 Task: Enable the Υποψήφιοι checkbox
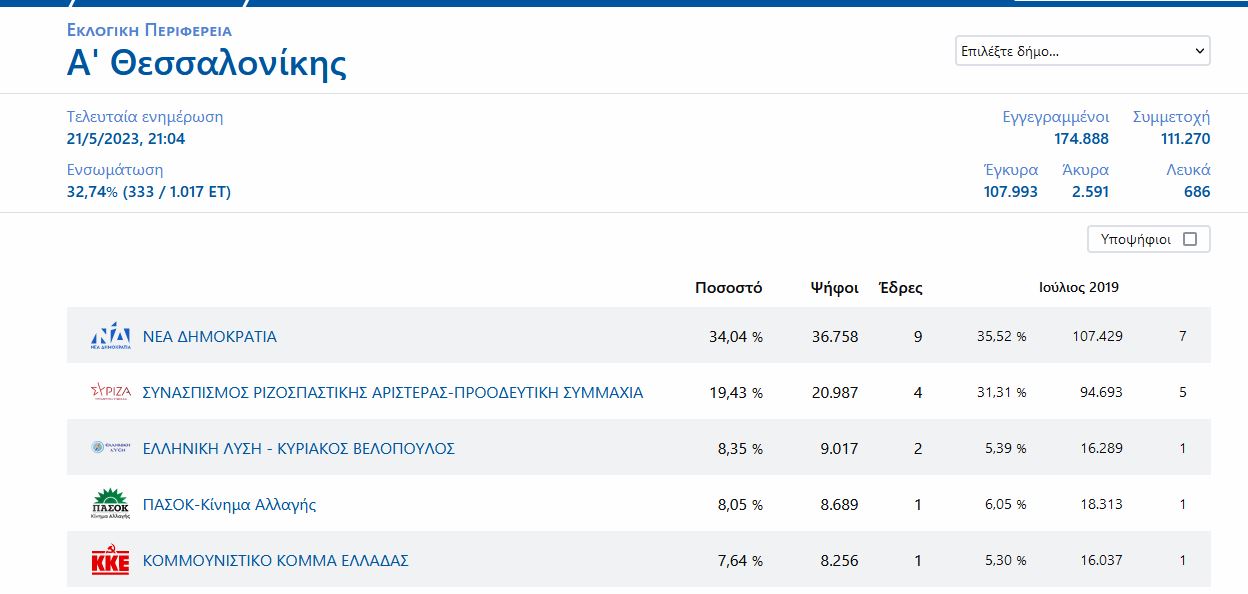click(x=1189, y=239)
